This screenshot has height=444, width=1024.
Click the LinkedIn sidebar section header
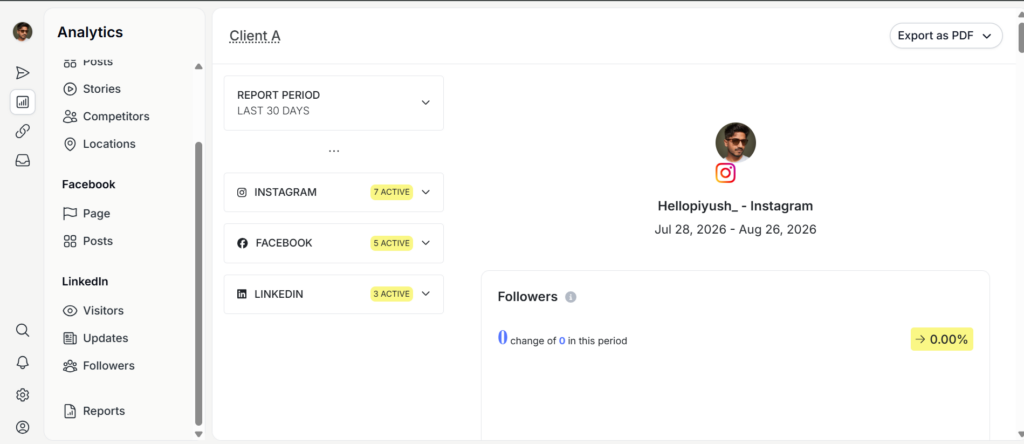pos(85,282)
